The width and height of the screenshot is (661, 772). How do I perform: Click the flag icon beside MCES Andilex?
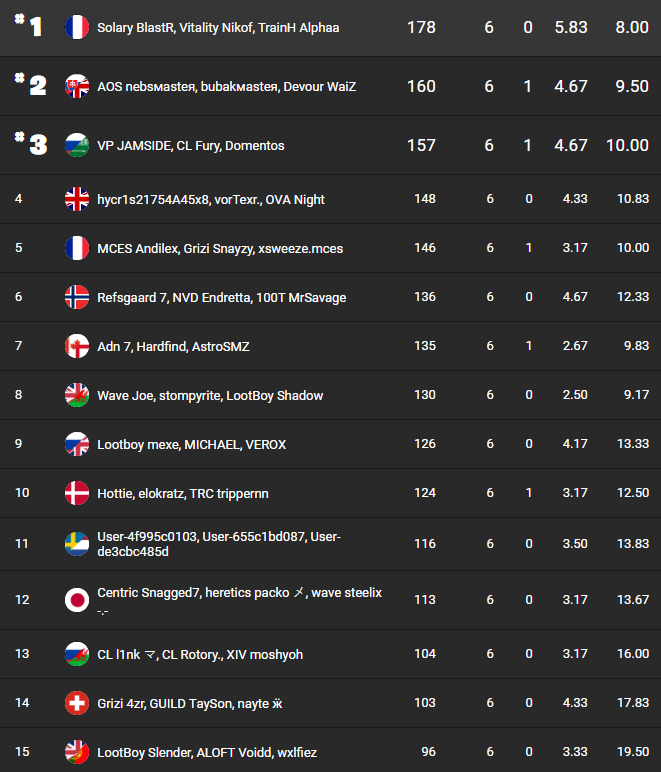pyautogui.click(x=77, y=248)
